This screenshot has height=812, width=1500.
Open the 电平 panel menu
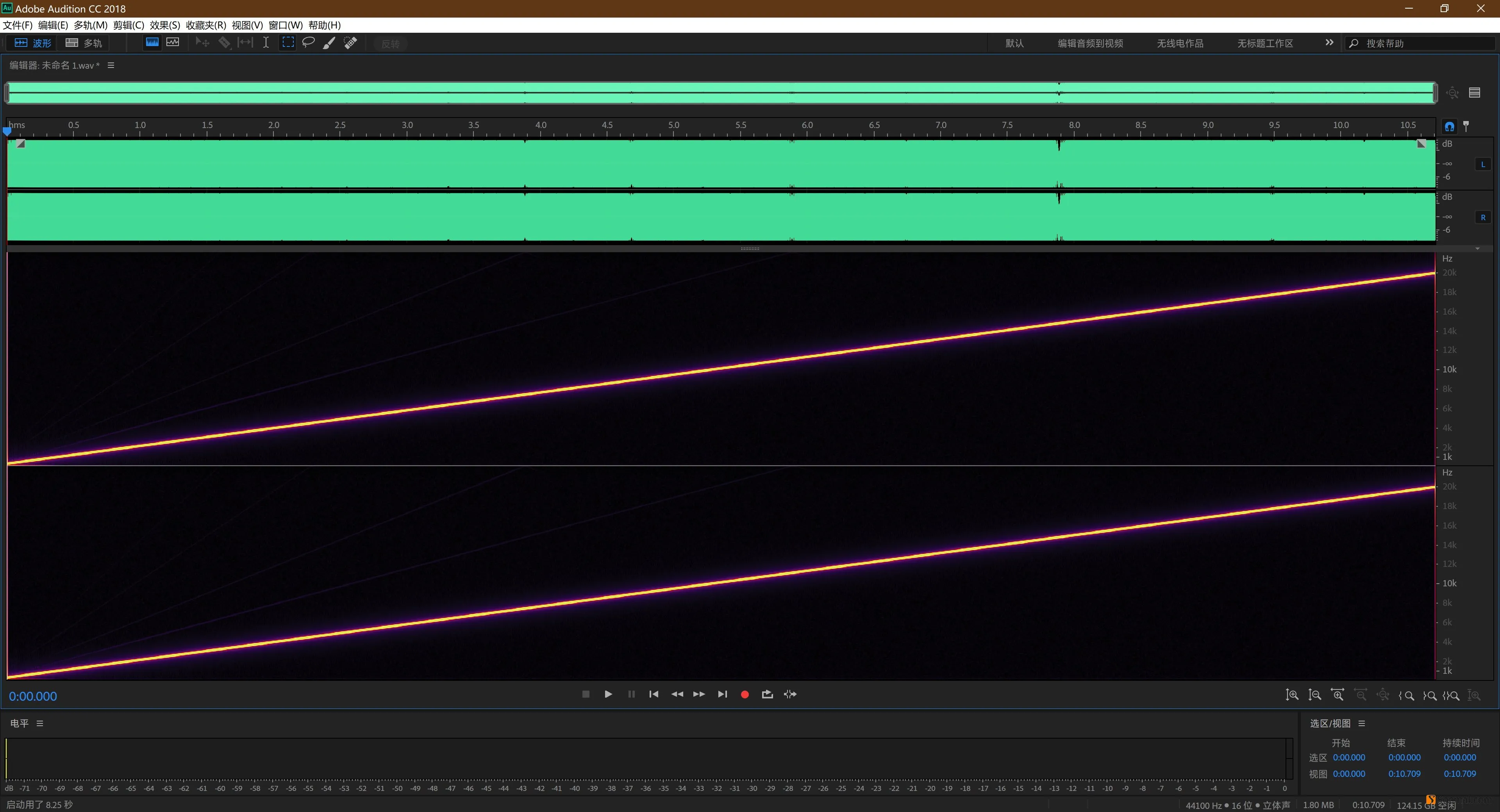point(39,723)
